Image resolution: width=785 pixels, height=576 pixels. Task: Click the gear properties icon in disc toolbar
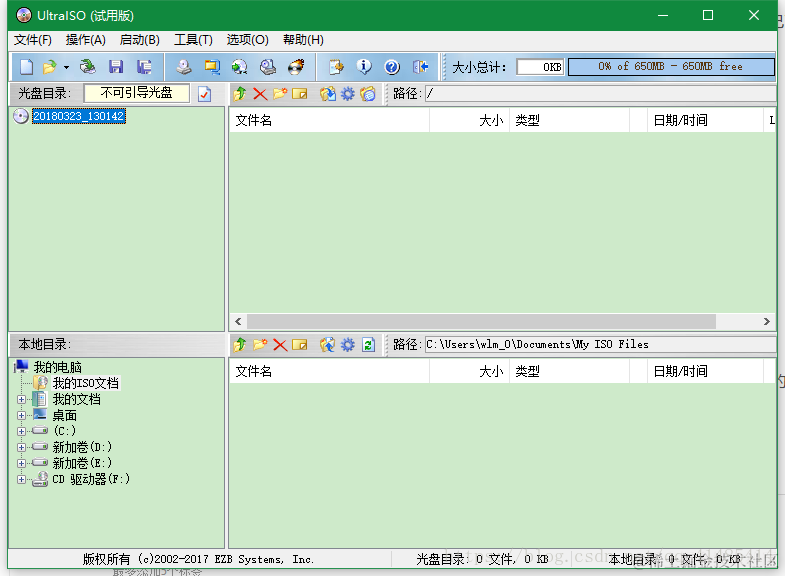point(347,94)
